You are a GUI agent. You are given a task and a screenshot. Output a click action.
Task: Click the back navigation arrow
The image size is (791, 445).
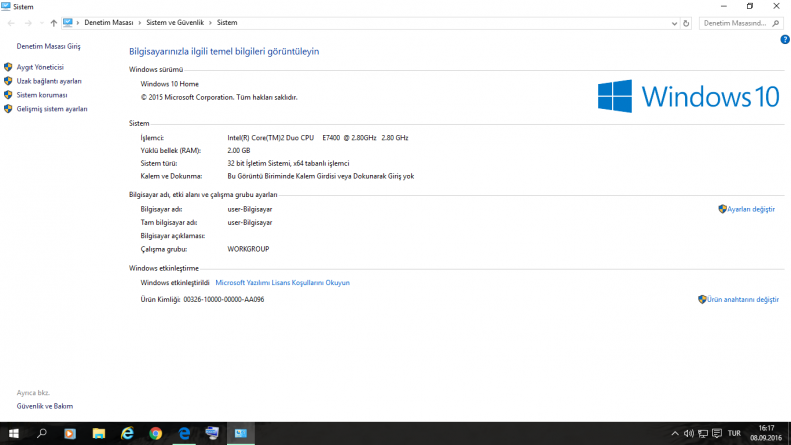(11, 23)
